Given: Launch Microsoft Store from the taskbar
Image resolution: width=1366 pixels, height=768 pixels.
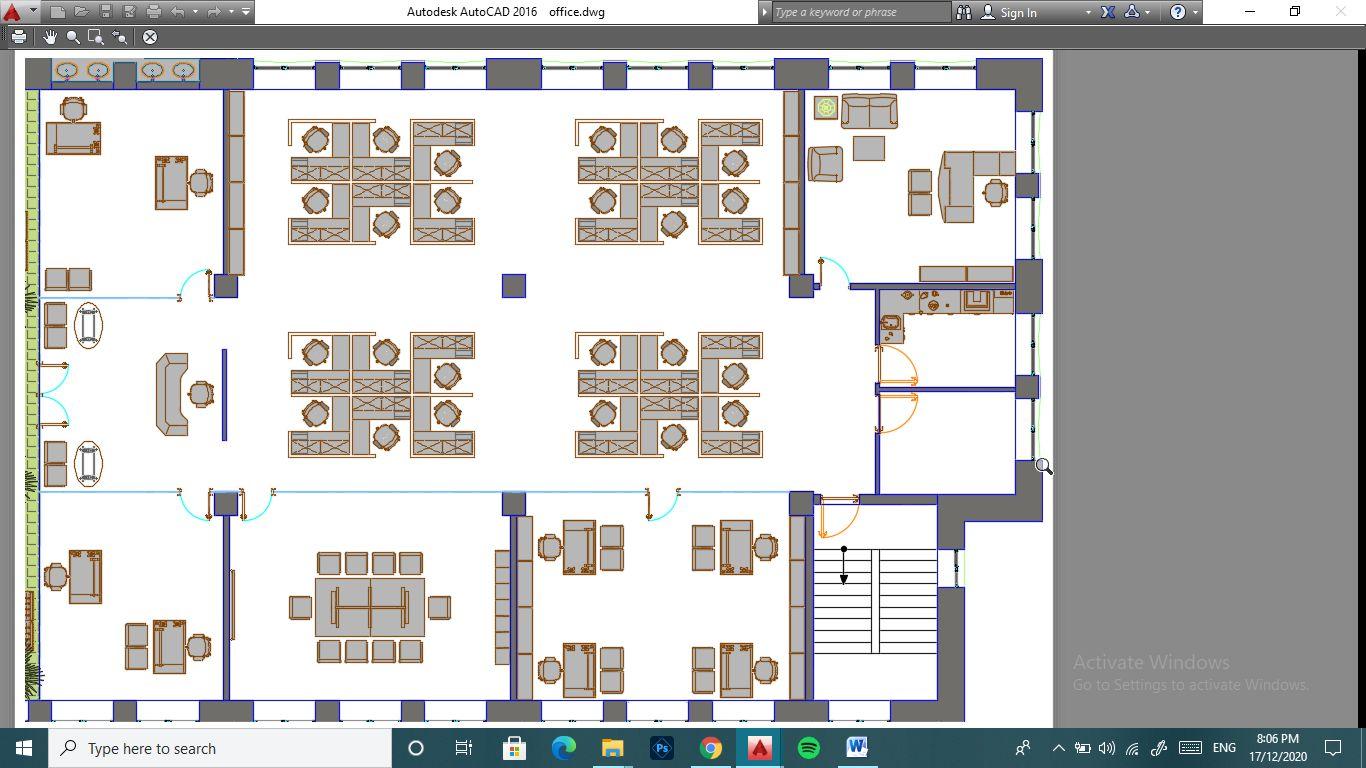Looking at the screenshot, I should coord(514,748).
